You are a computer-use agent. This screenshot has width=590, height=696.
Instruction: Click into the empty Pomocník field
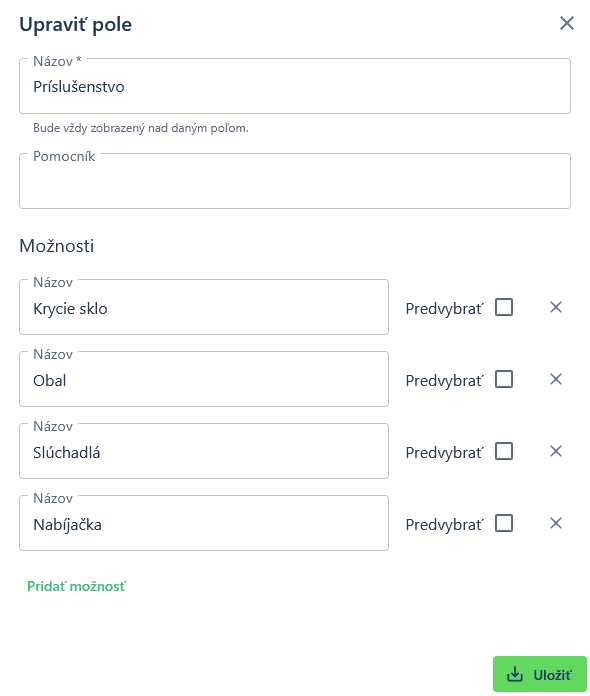[x=295, y=181]
